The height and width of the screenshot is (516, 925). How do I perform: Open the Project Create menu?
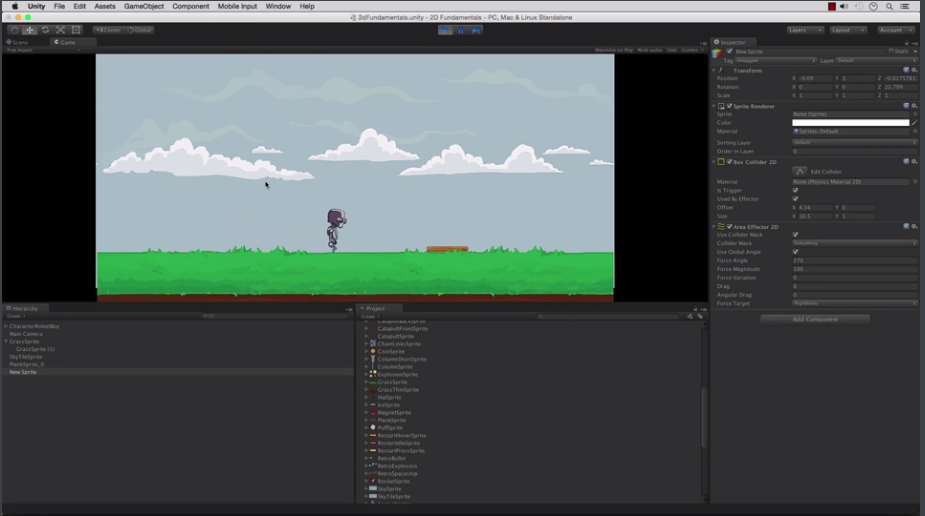coord(370,317)
